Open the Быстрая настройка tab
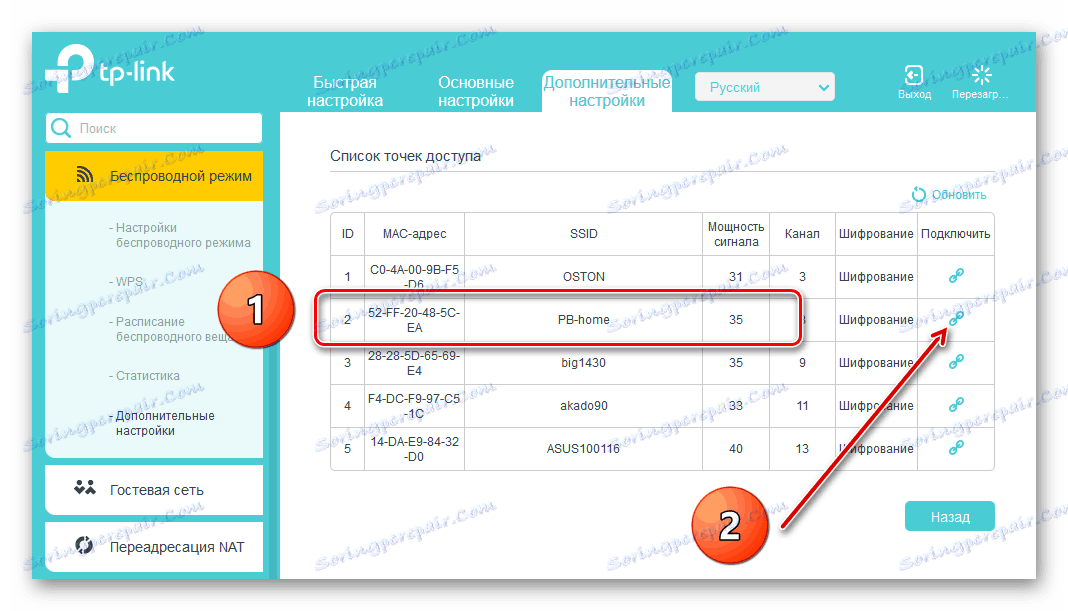 point(348,91)
